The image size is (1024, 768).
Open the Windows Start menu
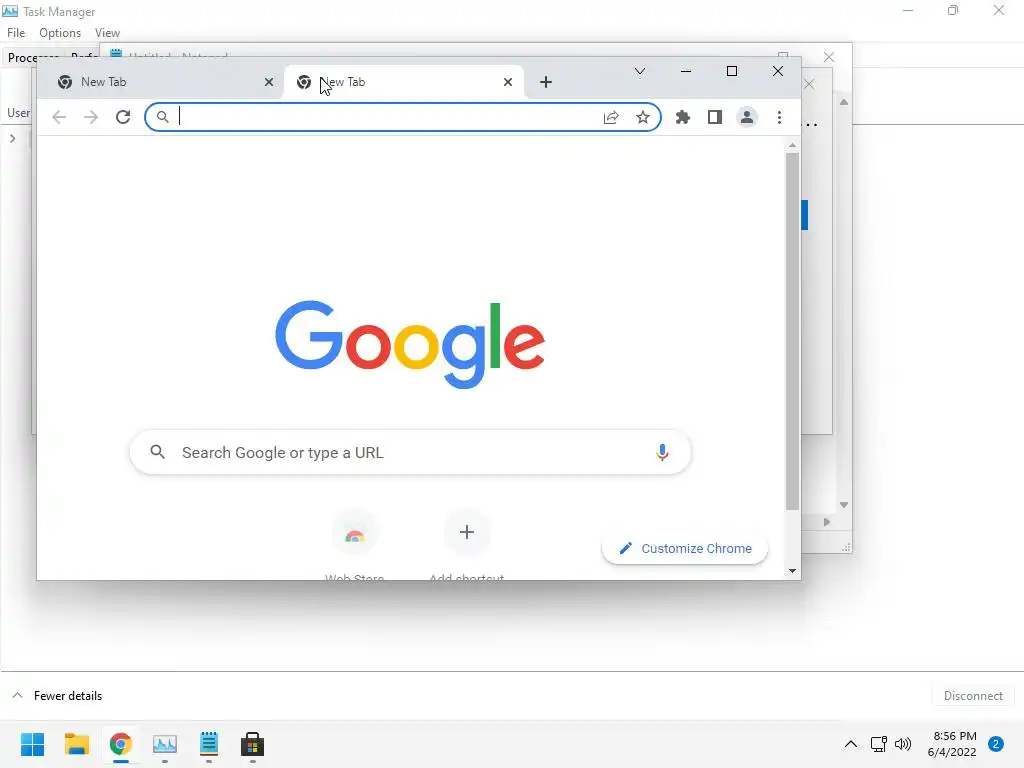tap(32, 744)
